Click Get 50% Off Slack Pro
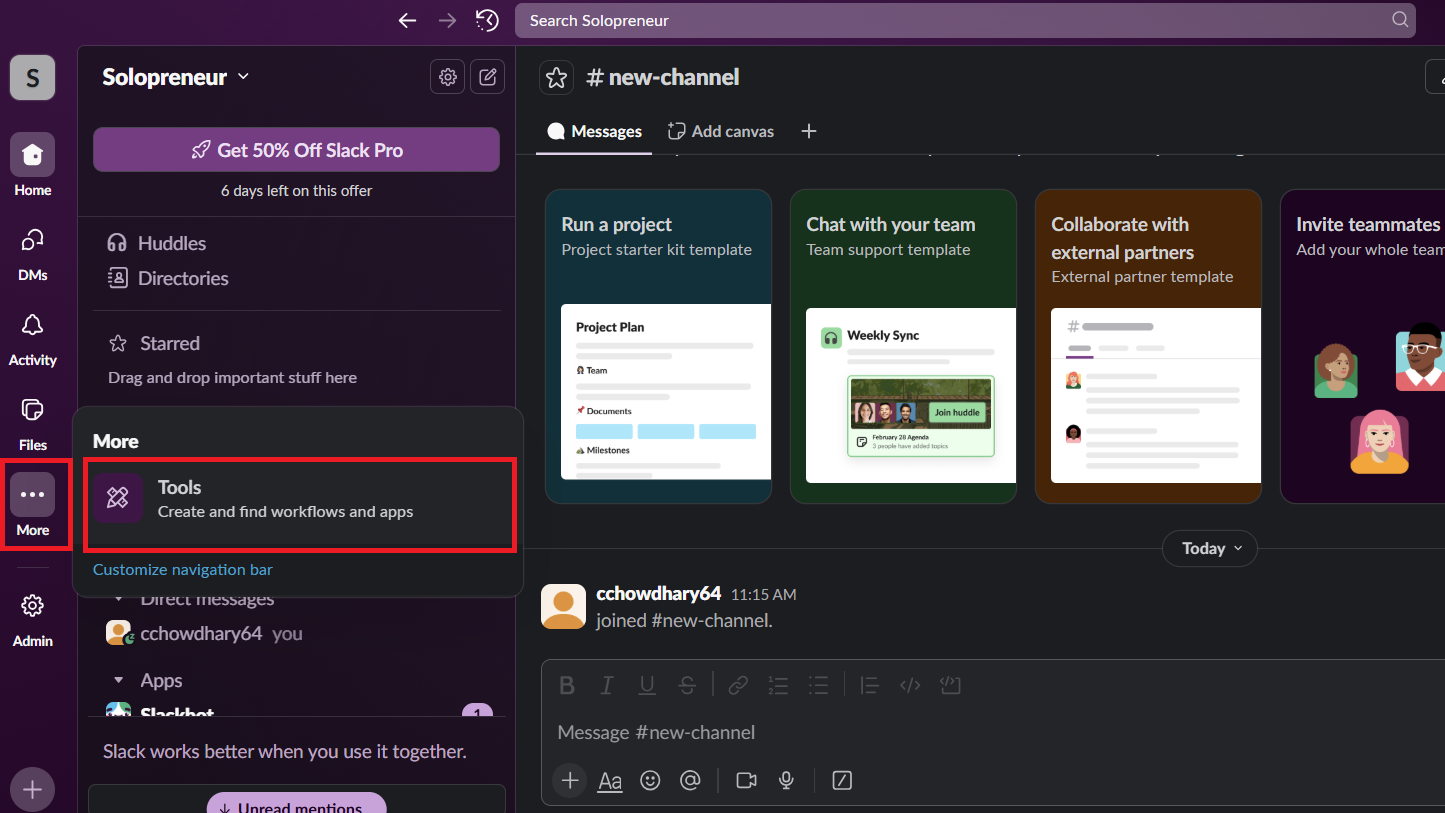 (x=296, y=150)
